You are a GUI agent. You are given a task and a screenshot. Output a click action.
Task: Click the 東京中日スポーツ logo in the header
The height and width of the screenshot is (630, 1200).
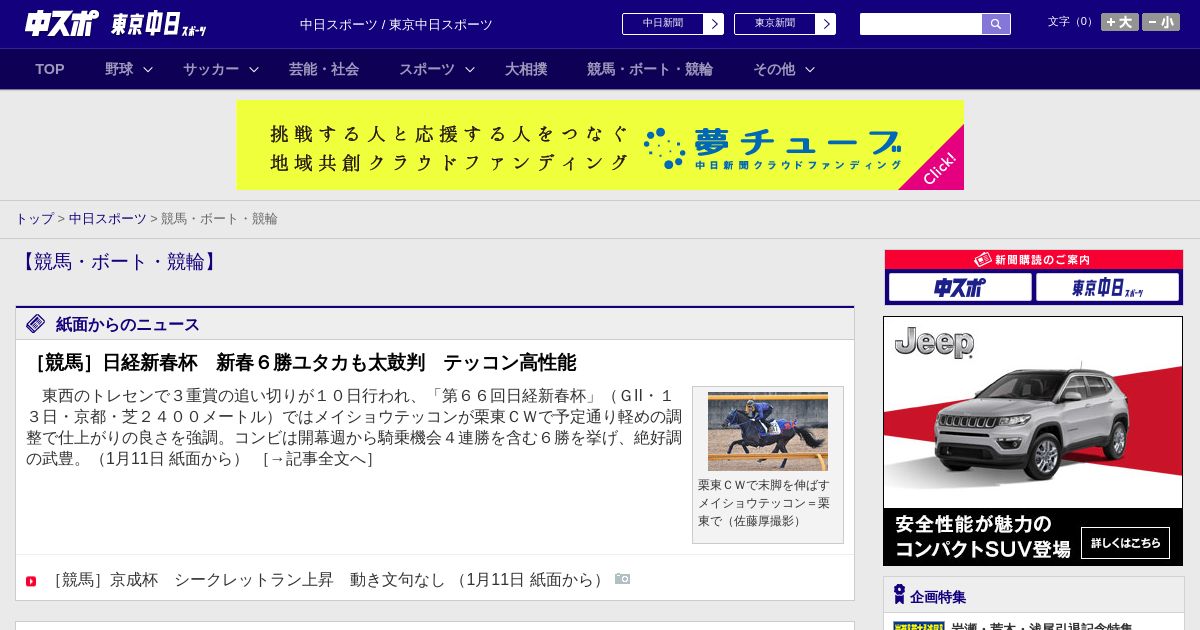coord(159,24)
